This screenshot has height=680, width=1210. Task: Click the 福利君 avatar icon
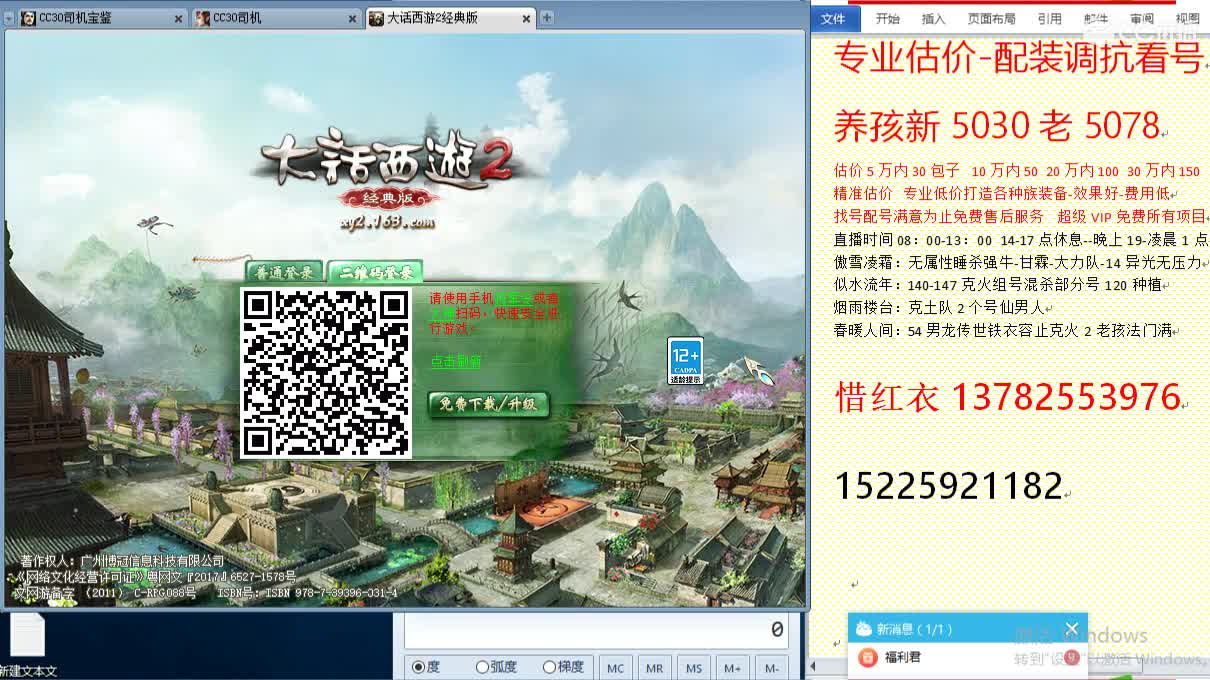[x=868, y=658]
